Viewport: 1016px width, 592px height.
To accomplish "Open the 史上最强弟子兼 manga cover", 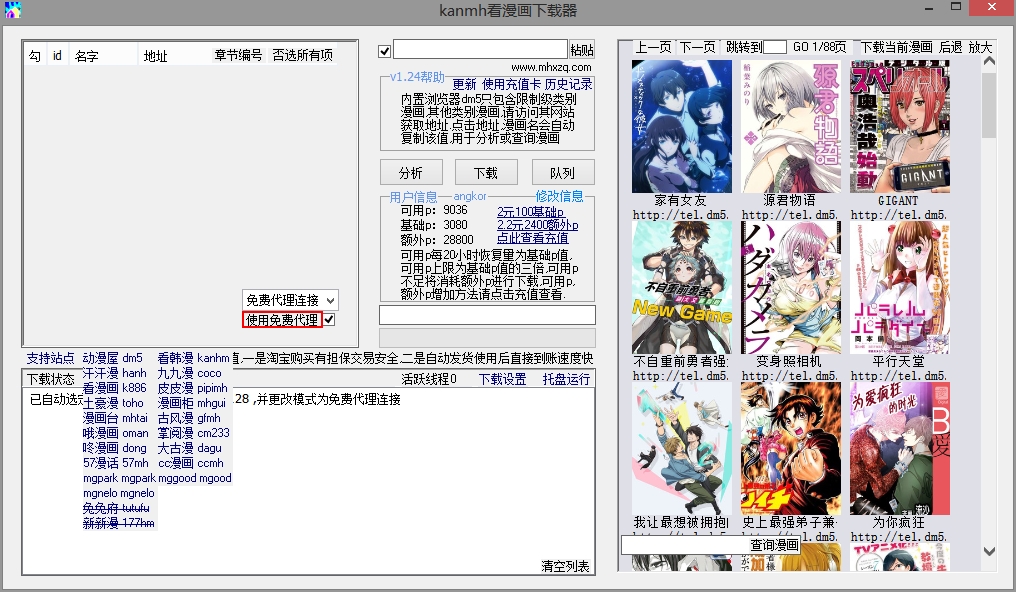I will 791,448.
